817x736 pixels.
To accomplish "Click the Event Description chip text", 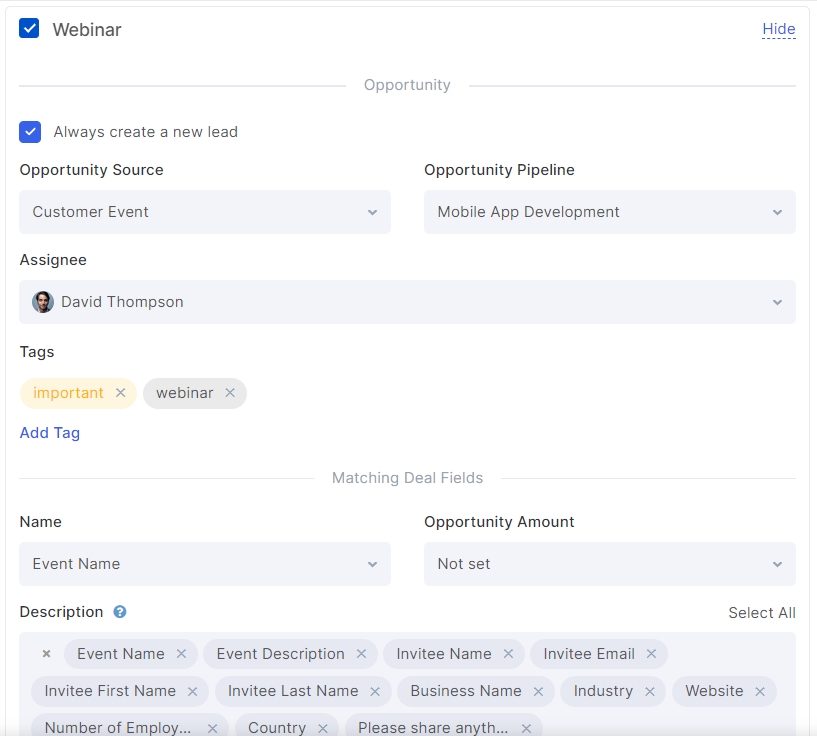I will pos(280,654).
